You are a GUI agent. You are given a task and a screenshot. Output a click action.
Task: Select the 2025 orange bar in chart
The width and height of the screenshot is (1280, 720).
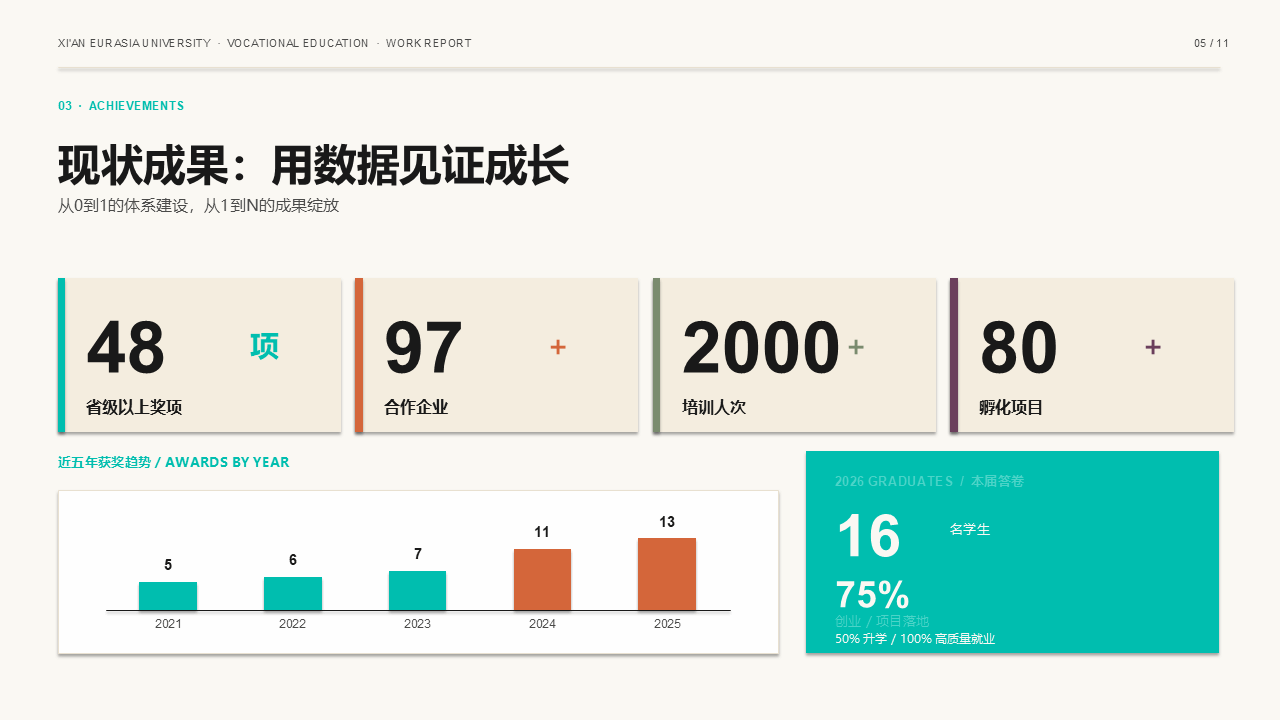[667, 574]
